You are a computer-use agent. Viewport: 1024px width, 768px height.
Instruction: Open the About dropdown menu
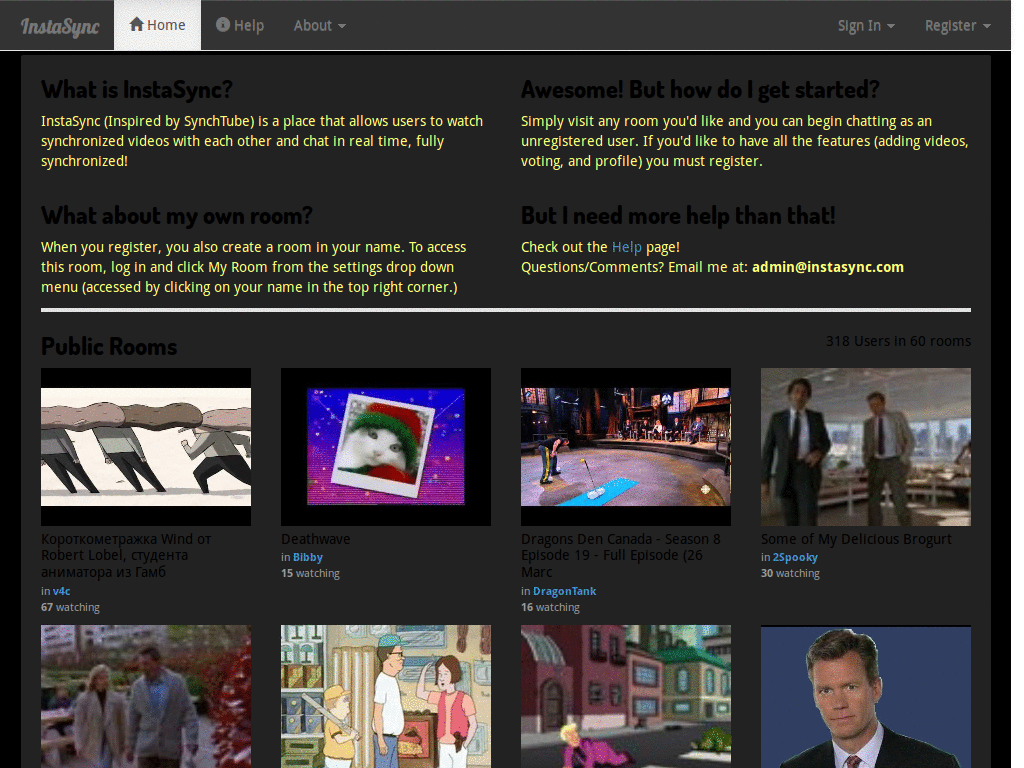(x=319, y=26)
